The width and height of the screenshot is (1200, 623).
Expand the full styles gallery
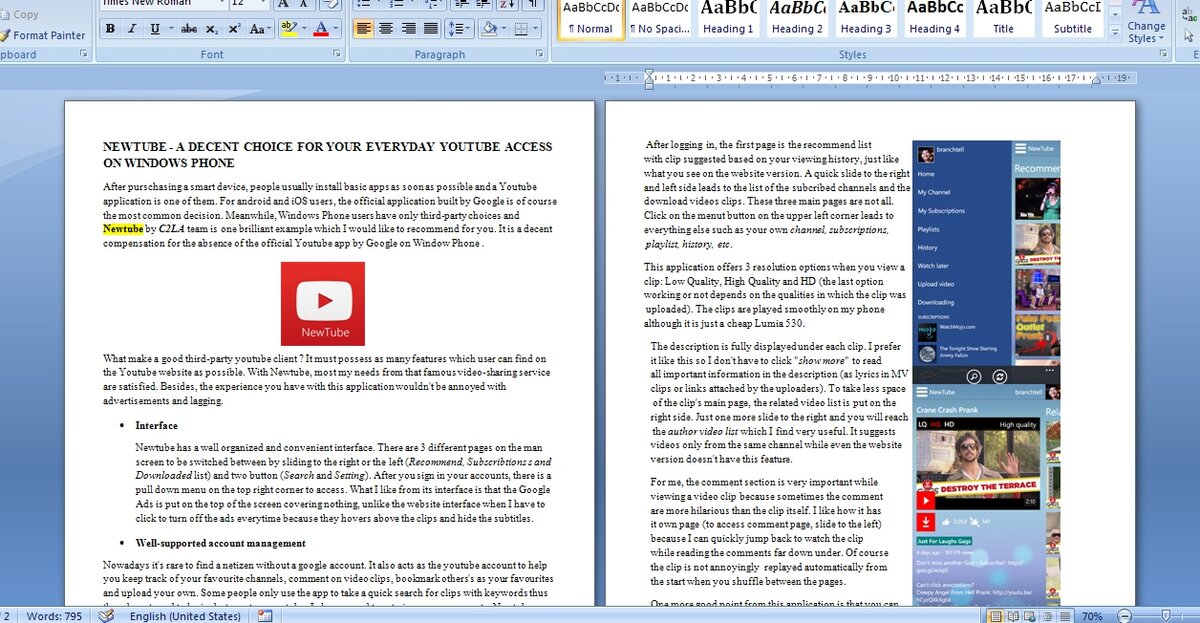coord(1115,35)
